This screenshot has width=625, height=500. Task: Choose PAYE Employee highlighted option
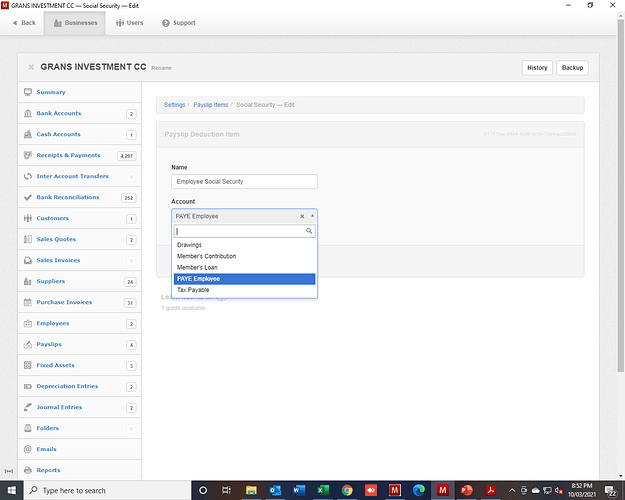[x=244, y=279]
